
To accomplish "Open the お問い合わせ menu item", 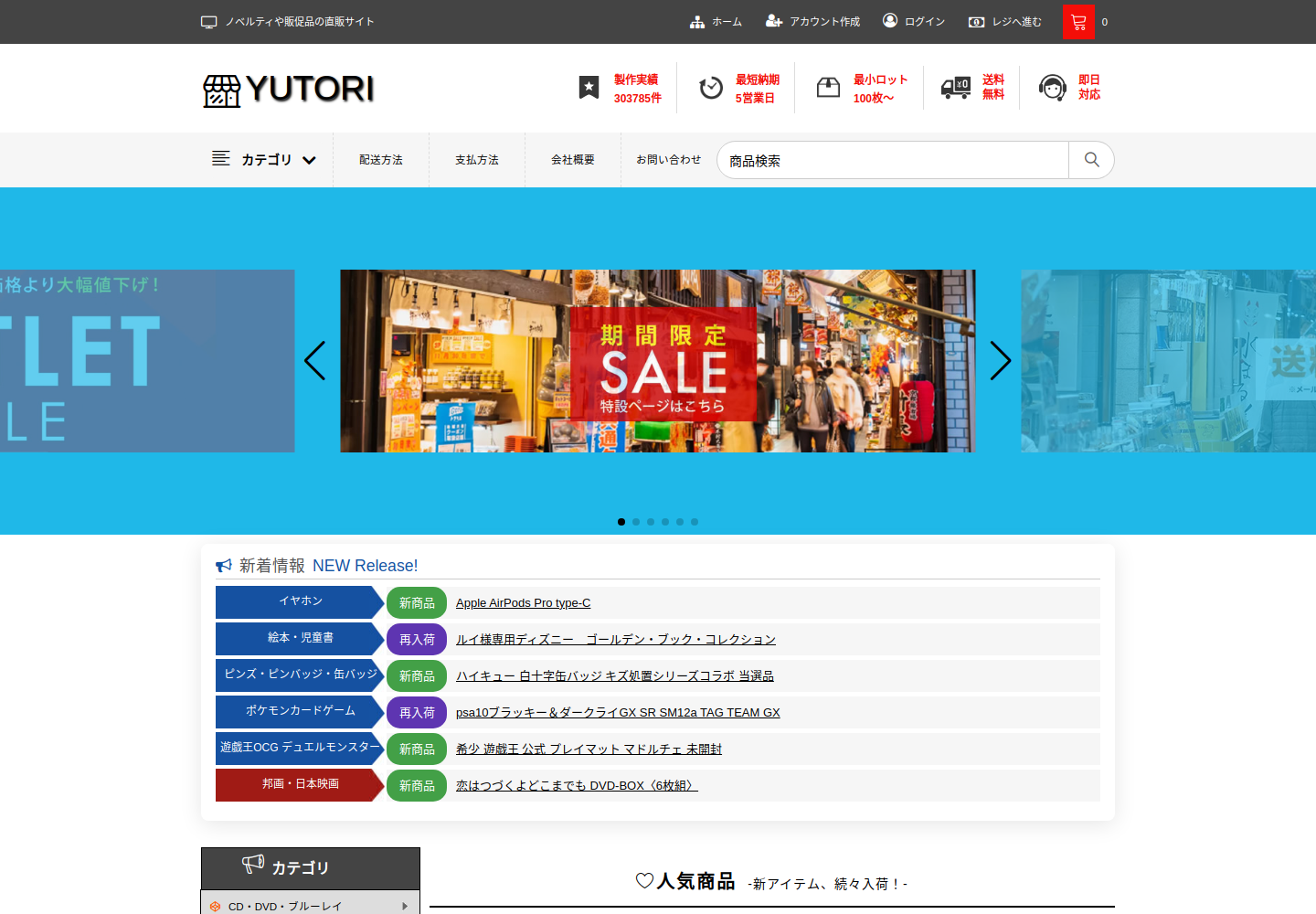I will pyautogui.click(x=669, y=160).
